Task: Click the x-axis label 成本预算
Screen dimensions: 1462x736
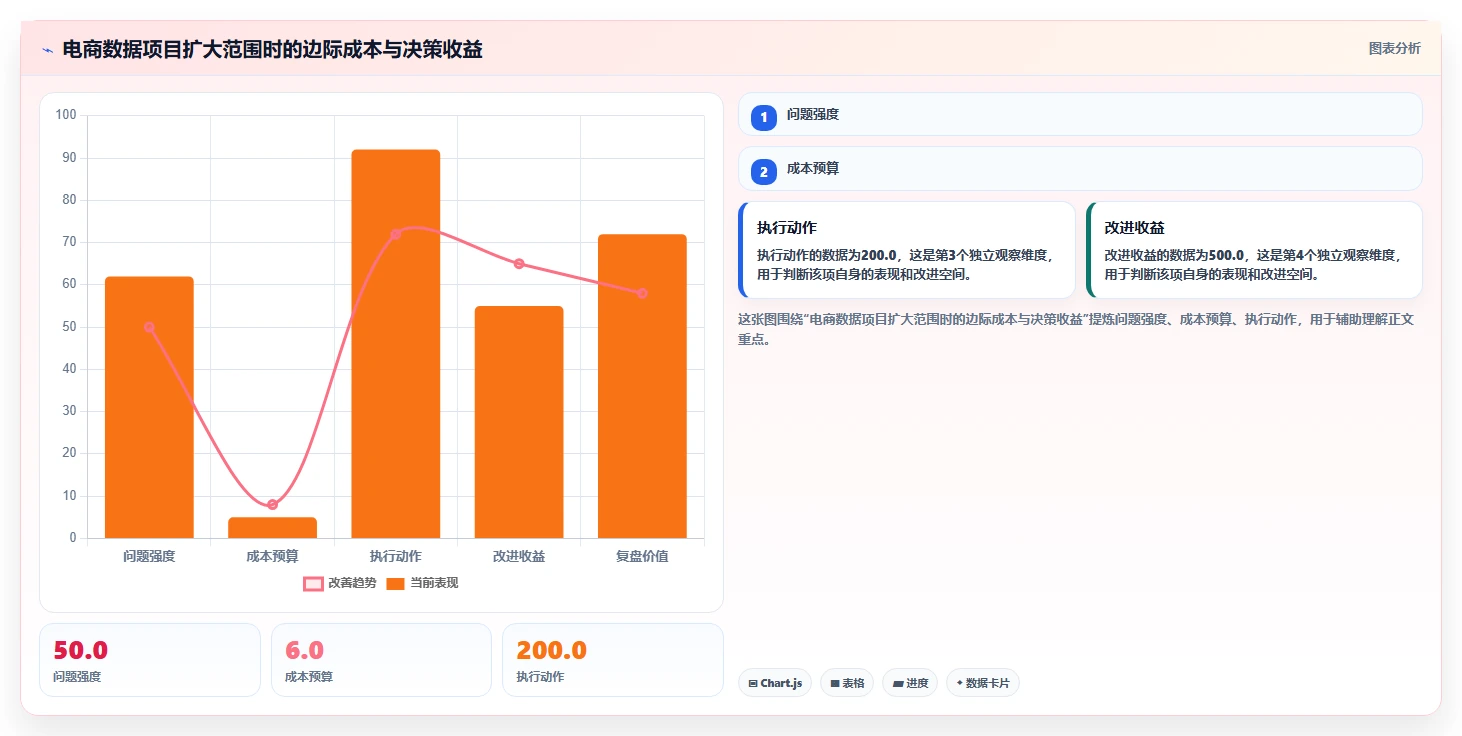Action: pos(272,556)
